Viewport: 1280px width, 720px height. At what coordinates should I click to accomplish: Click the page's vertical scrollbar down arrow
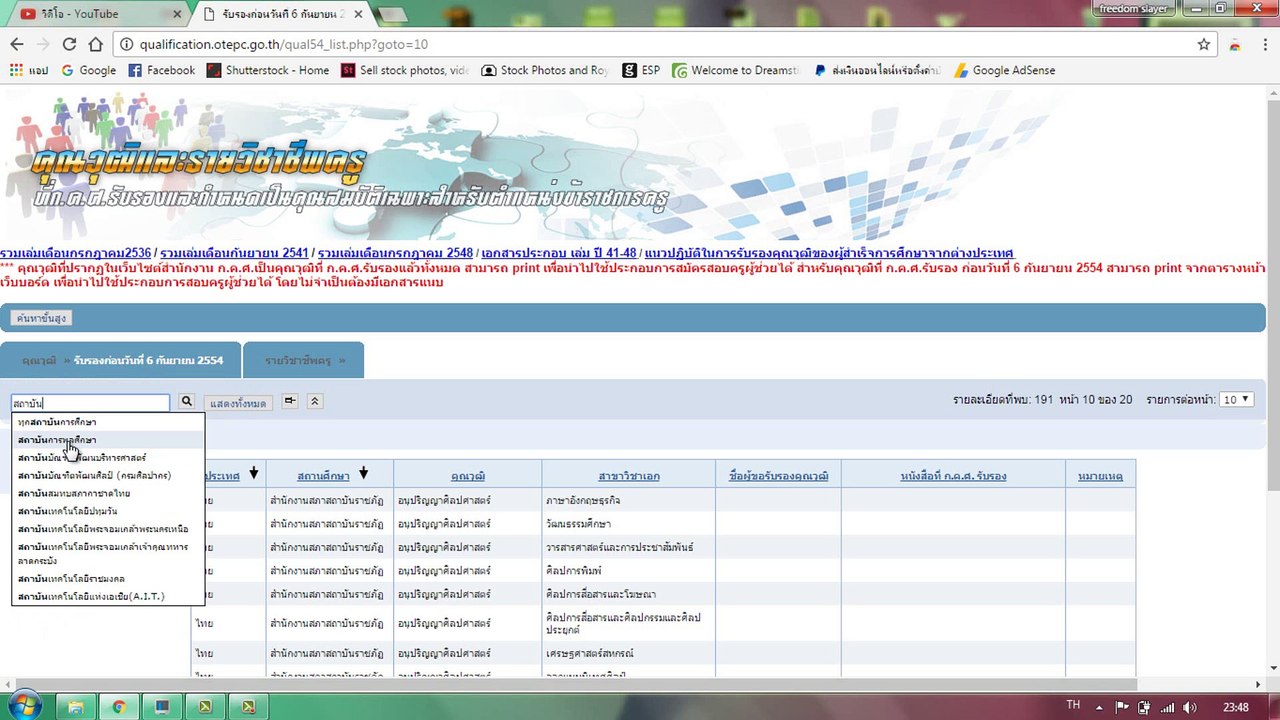[1271, 668]
